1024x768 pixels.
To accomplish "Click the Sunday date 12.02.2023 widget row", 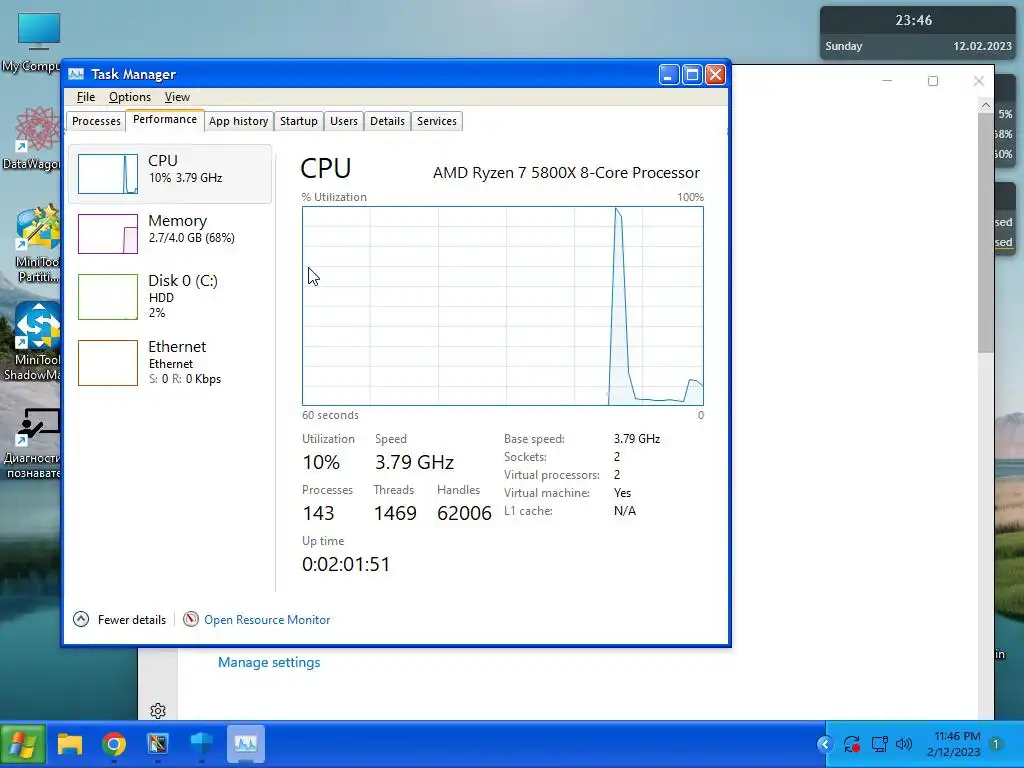I will [918, 46].
